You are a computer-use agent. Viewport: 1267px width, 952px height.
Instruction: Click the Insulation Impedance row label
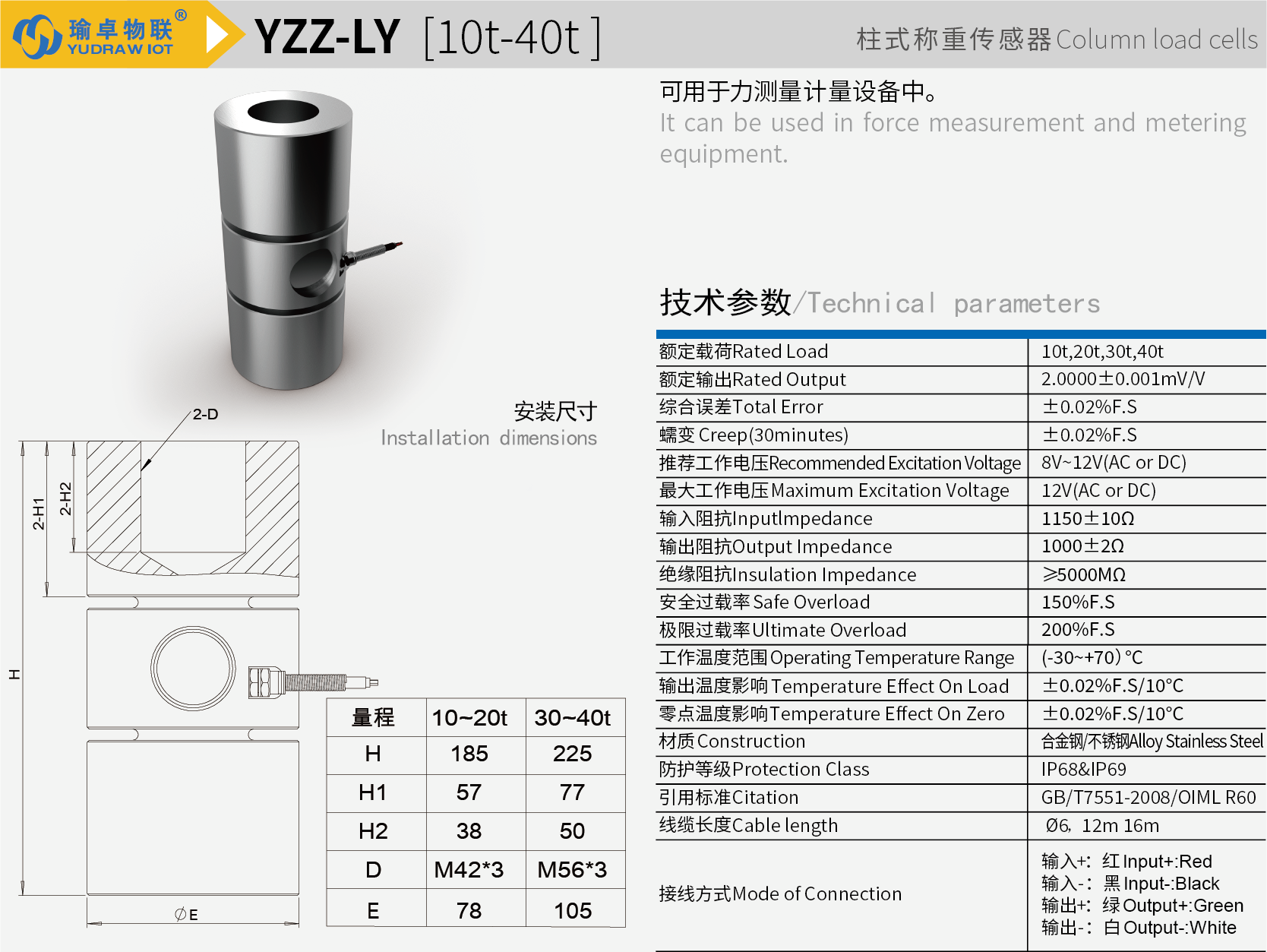click(788, 574)
